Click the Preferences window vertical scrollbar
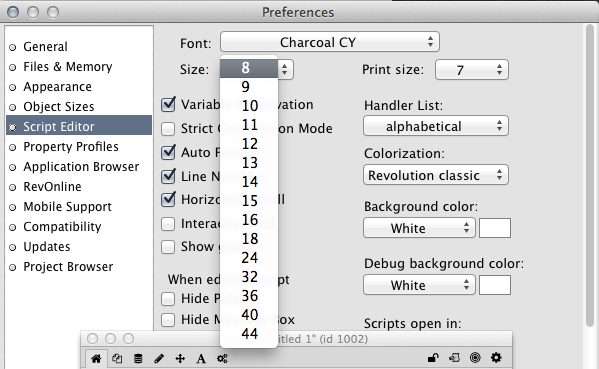Screen dimensions: 599x369 click(591, 176)
